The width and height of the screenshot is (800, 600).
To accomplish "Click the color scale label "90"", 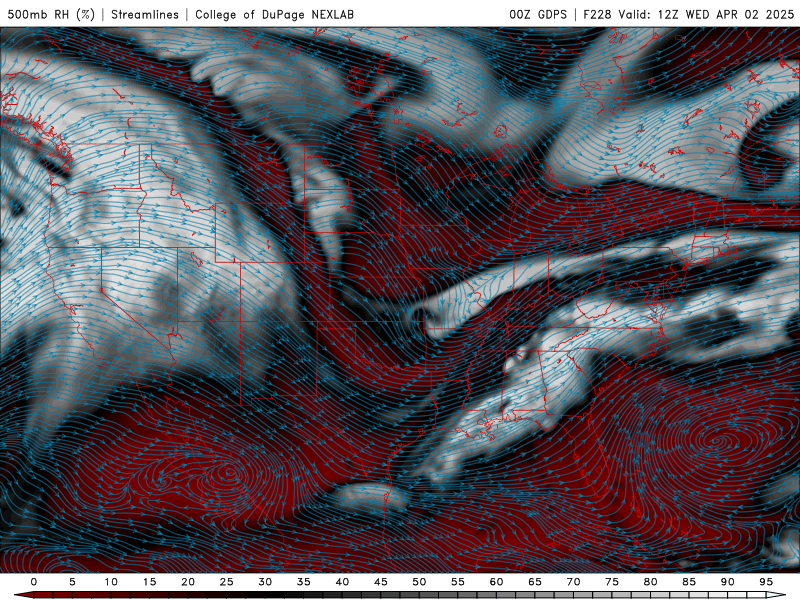I will (x=727, y=582).
